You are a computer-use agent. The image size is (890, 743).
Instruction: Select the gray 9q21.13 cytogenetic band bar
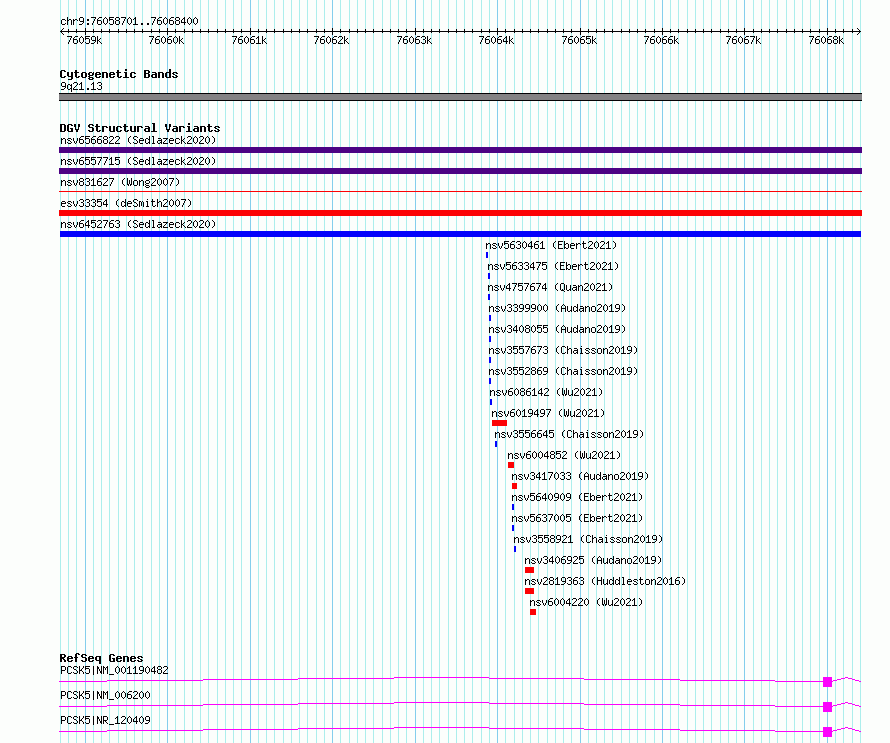click(460, 97)
